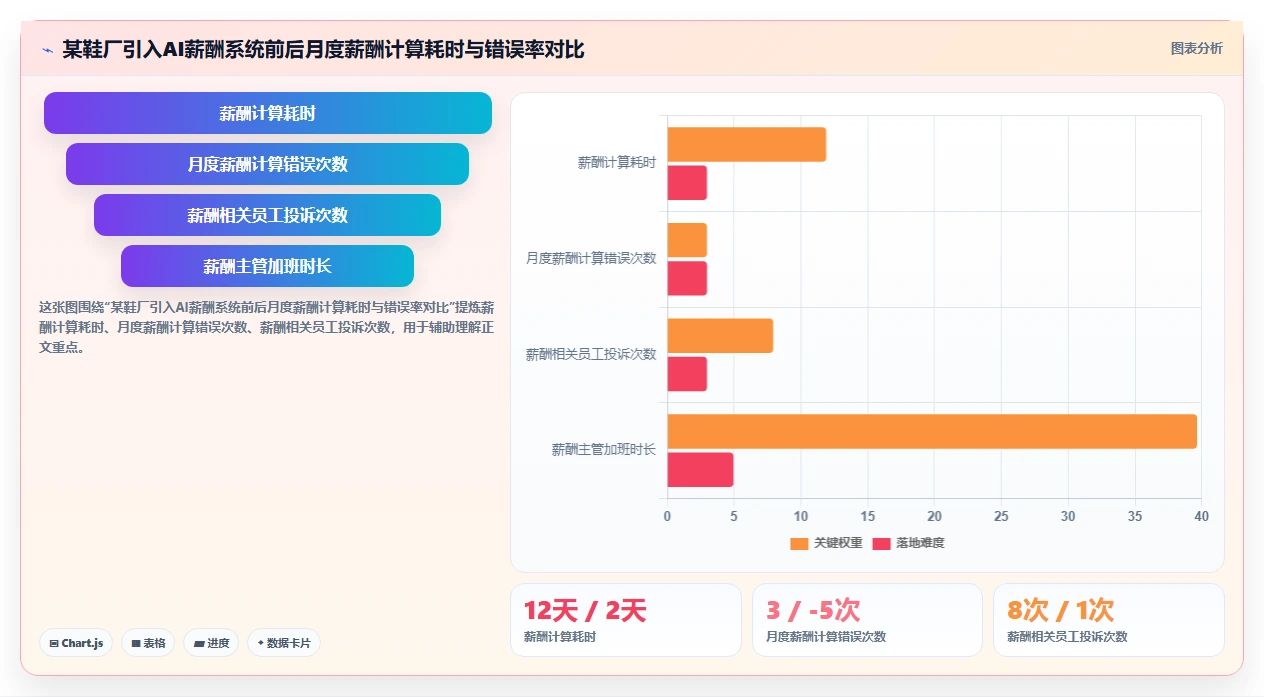
Task: Click the orange bar for 薪酬相关员工投诉次数
Action: (720, 335)
